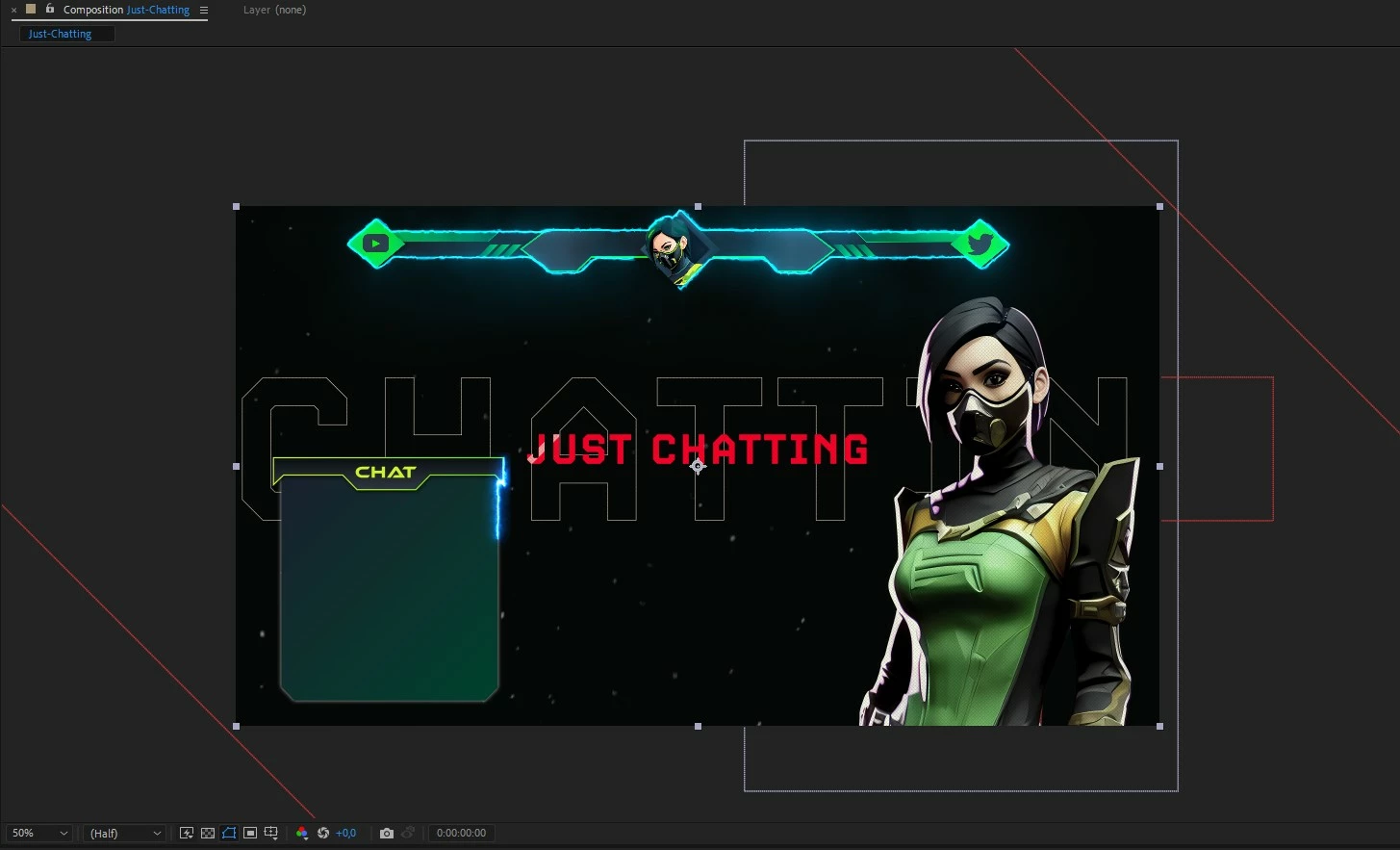Viewport: 1400px width, 850px height.
Task: Open the Composition panel menu
Action: [203, 10]
